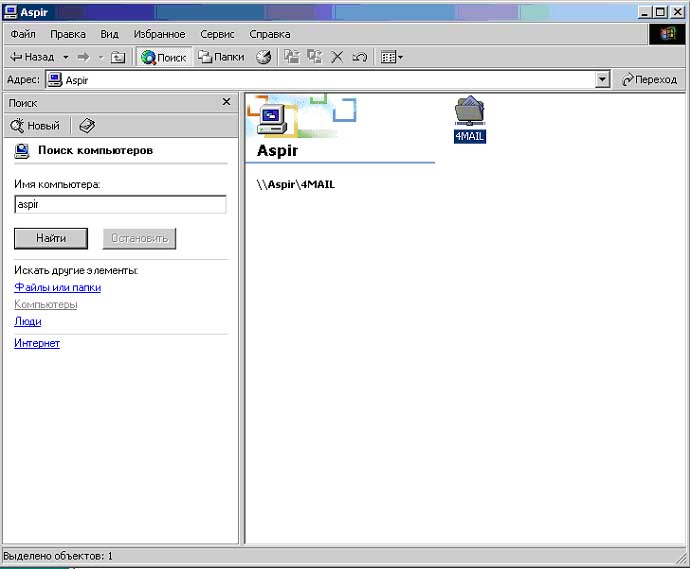Open the Избранное menu
Screen dimensions: 690x569
[x=159, y=34]
